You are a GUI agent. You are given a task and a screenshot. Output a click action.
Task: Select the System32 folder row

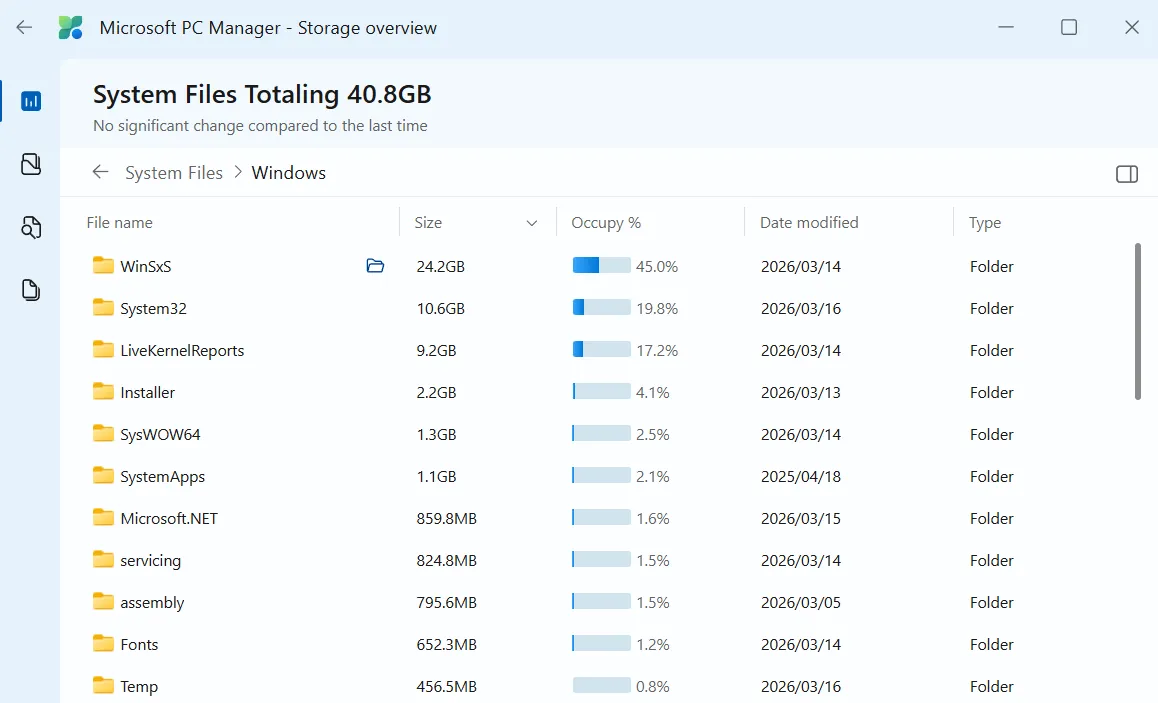(x=153, y=308)
